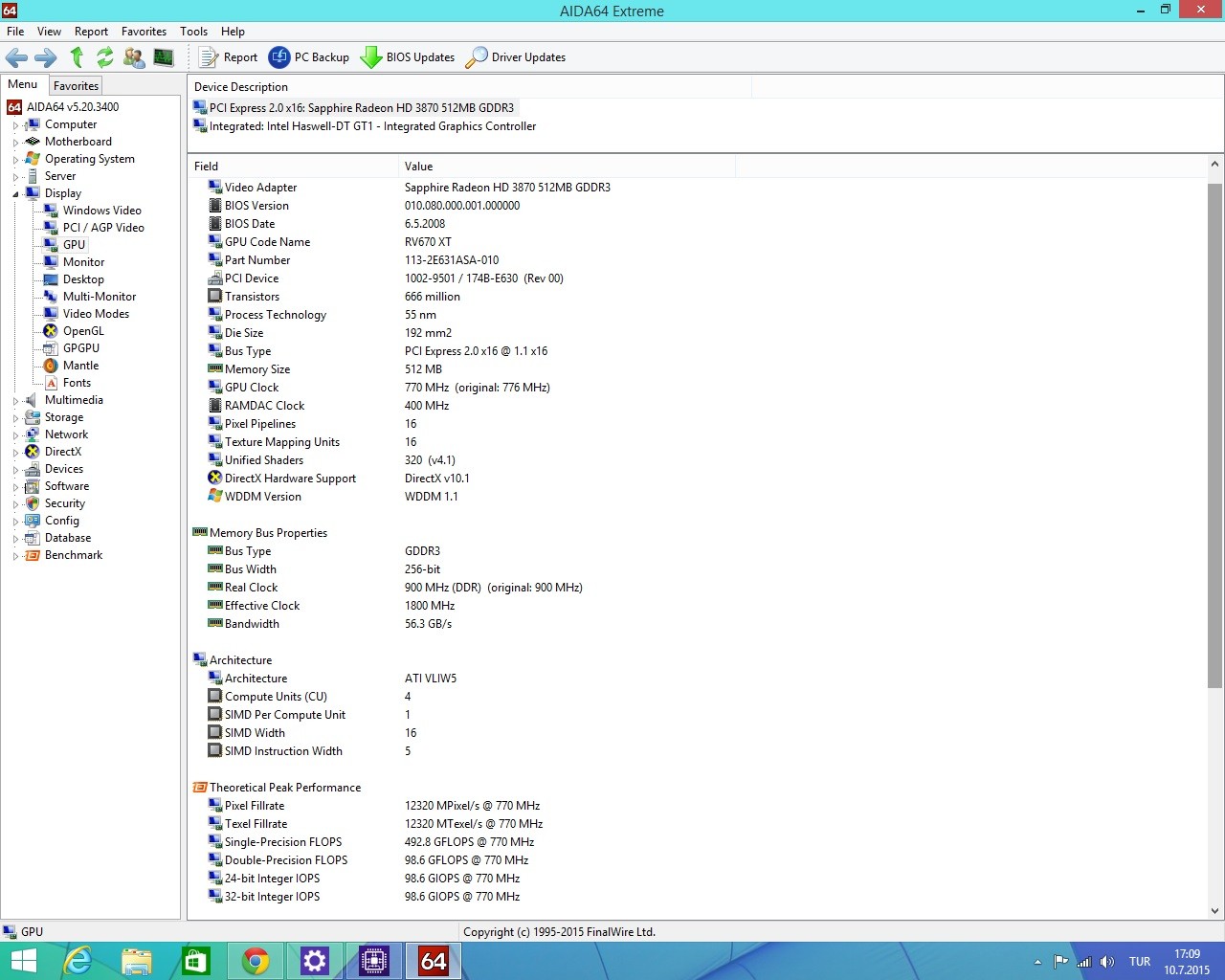
Task: Switch to the Menu tab
Action: point(23,84)
